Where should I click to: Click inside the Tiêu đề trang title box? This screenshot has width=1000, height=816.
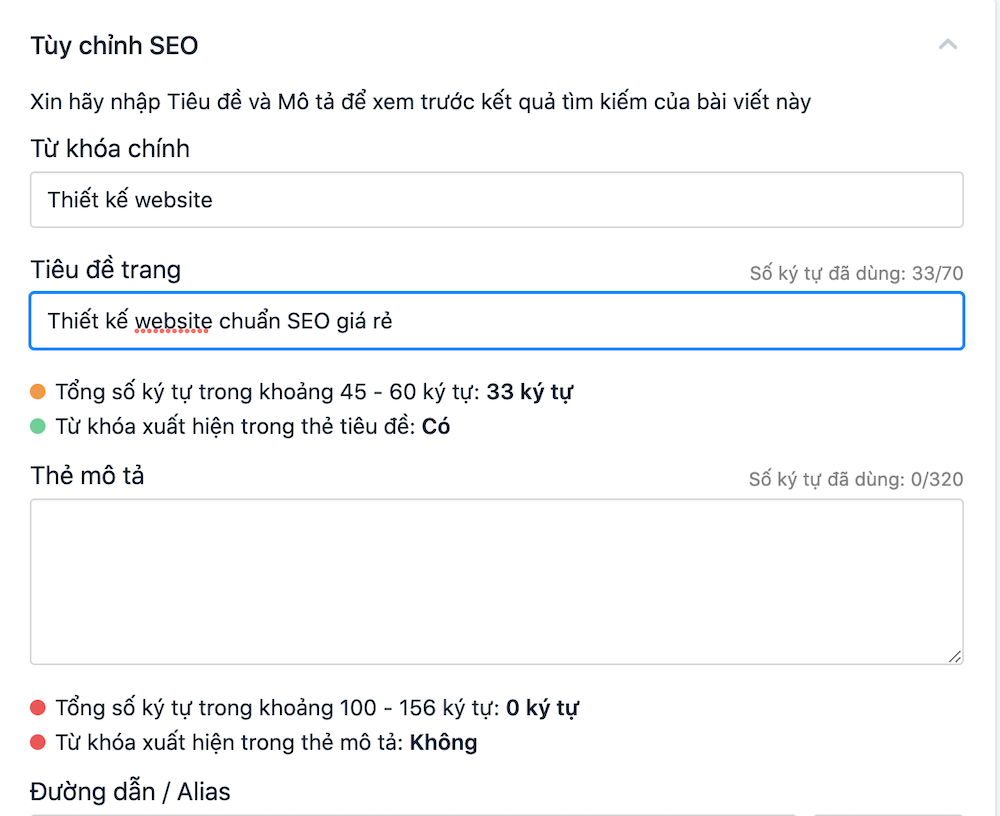[497, 319]
